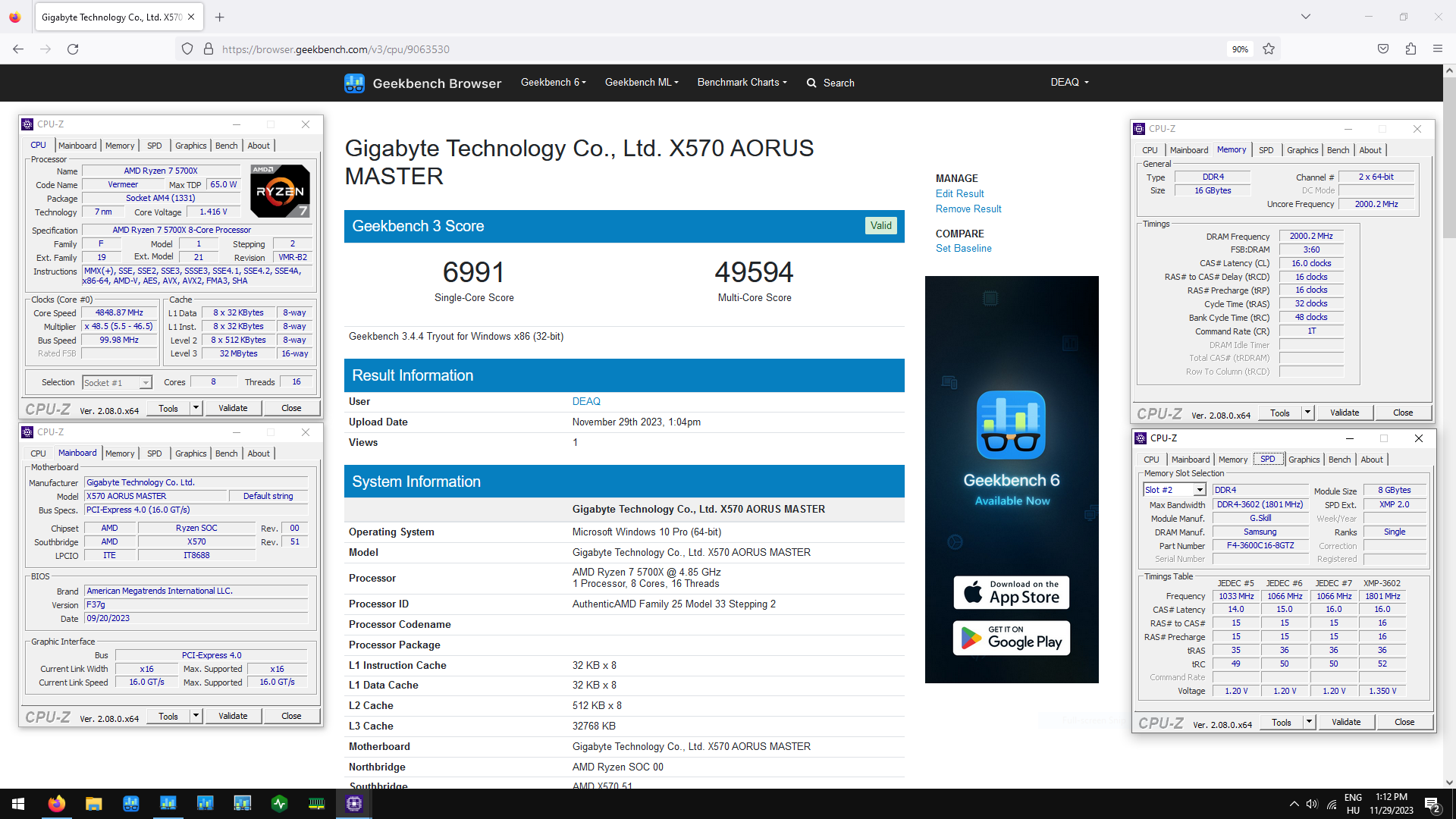Click the Edit Result link

(x=959, y=194)
